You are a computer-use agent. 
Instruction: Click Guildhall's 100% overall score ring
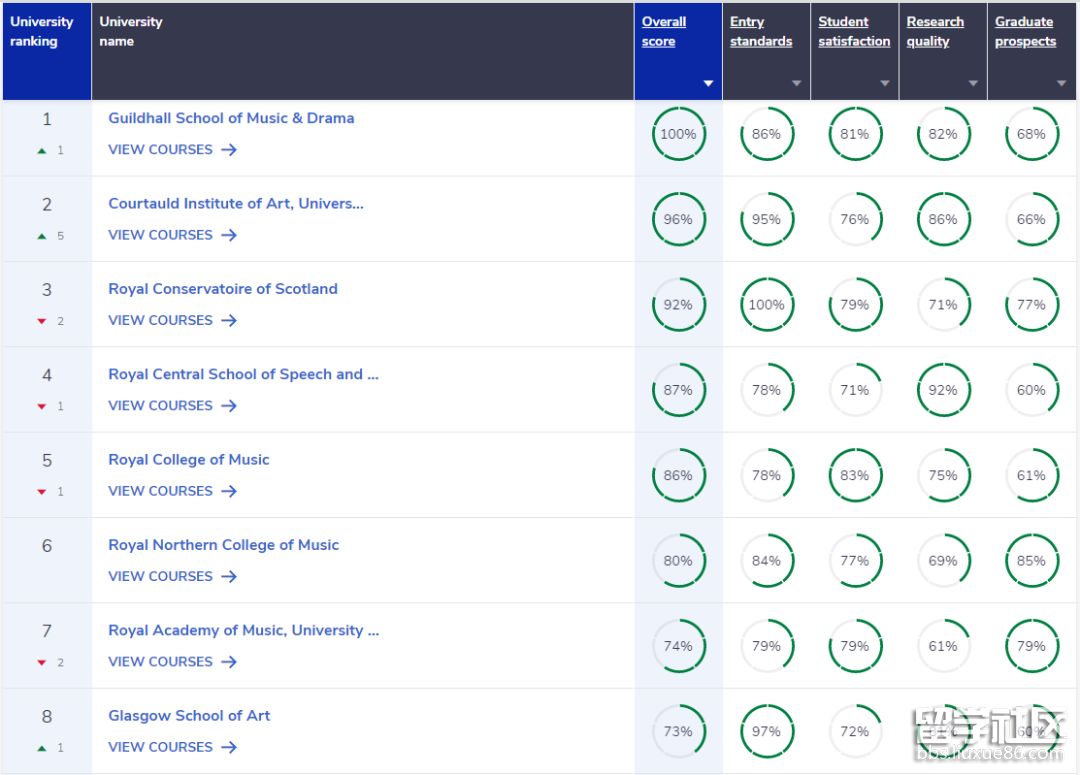[x=678, y=134]
